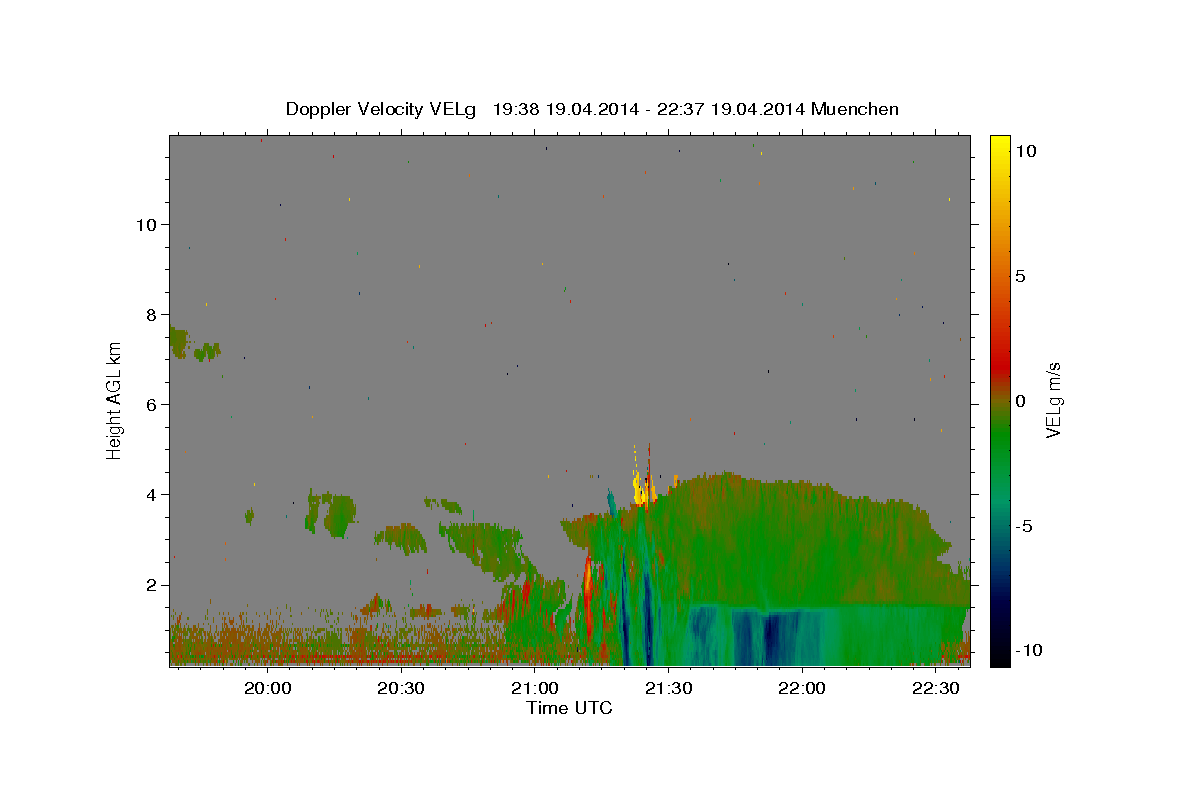Screen dimensions: 1200x800
Task: Click the 'Muenchen' station name in the title
Action: click(x=855, y=109)
